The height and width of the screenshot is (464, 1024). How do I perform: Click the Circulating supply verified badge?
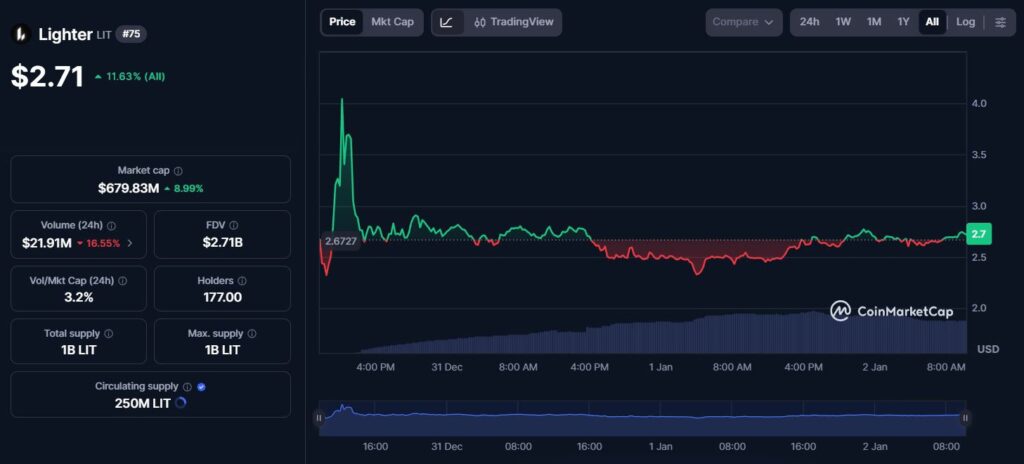pos(202,386)
